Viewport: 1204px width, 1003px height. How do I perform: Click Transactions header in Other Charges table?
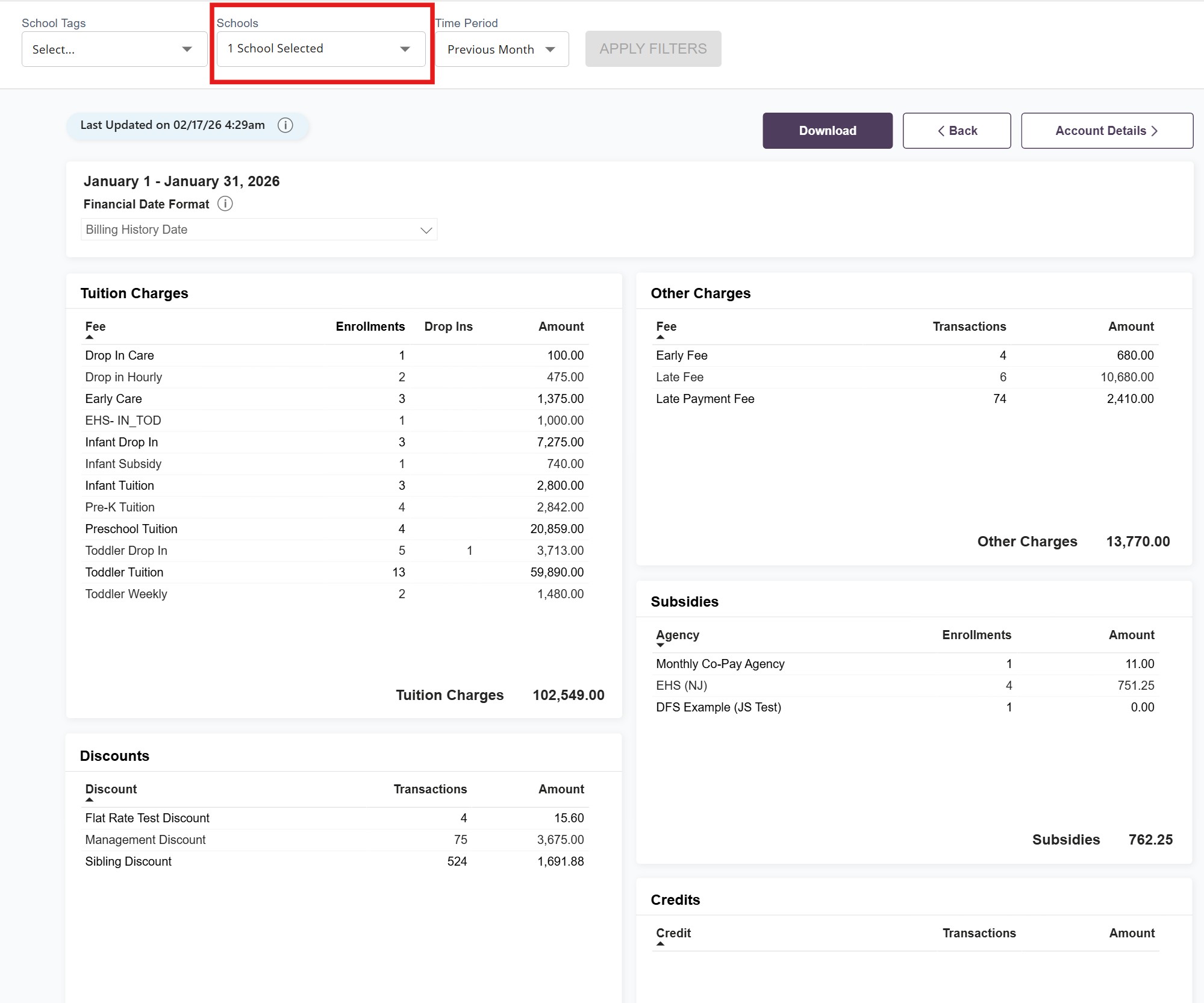point(969,327)
